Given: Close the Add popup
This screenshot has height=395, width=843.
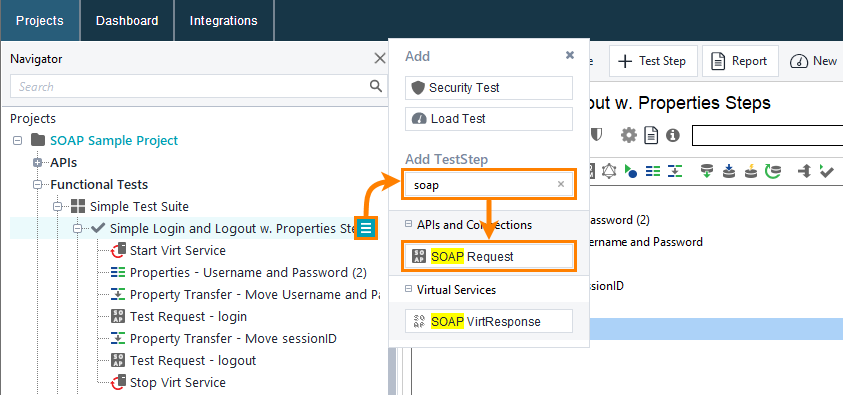Looking at the screenshot, I should [x=570, y=55].
